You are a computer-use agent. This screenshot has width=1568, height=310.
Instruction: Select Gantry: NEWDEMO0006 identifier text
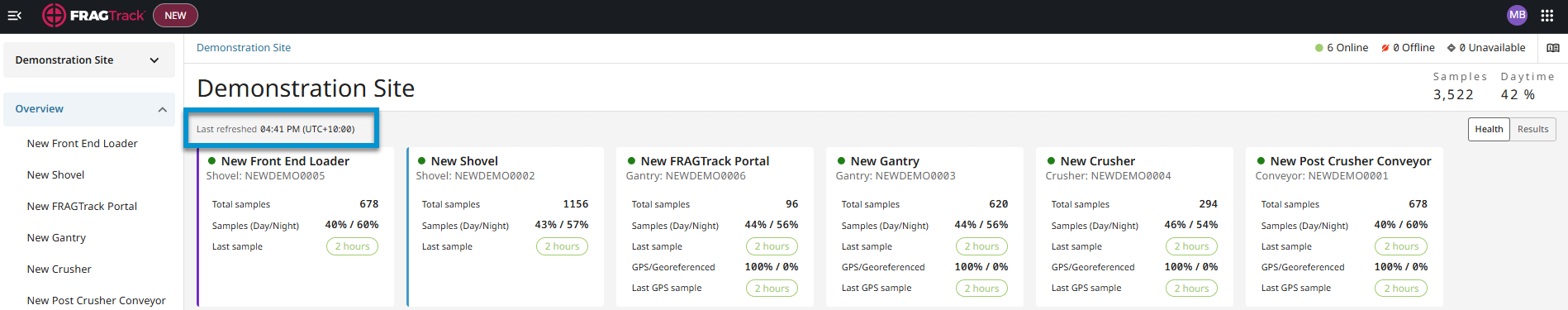(686, 176)
